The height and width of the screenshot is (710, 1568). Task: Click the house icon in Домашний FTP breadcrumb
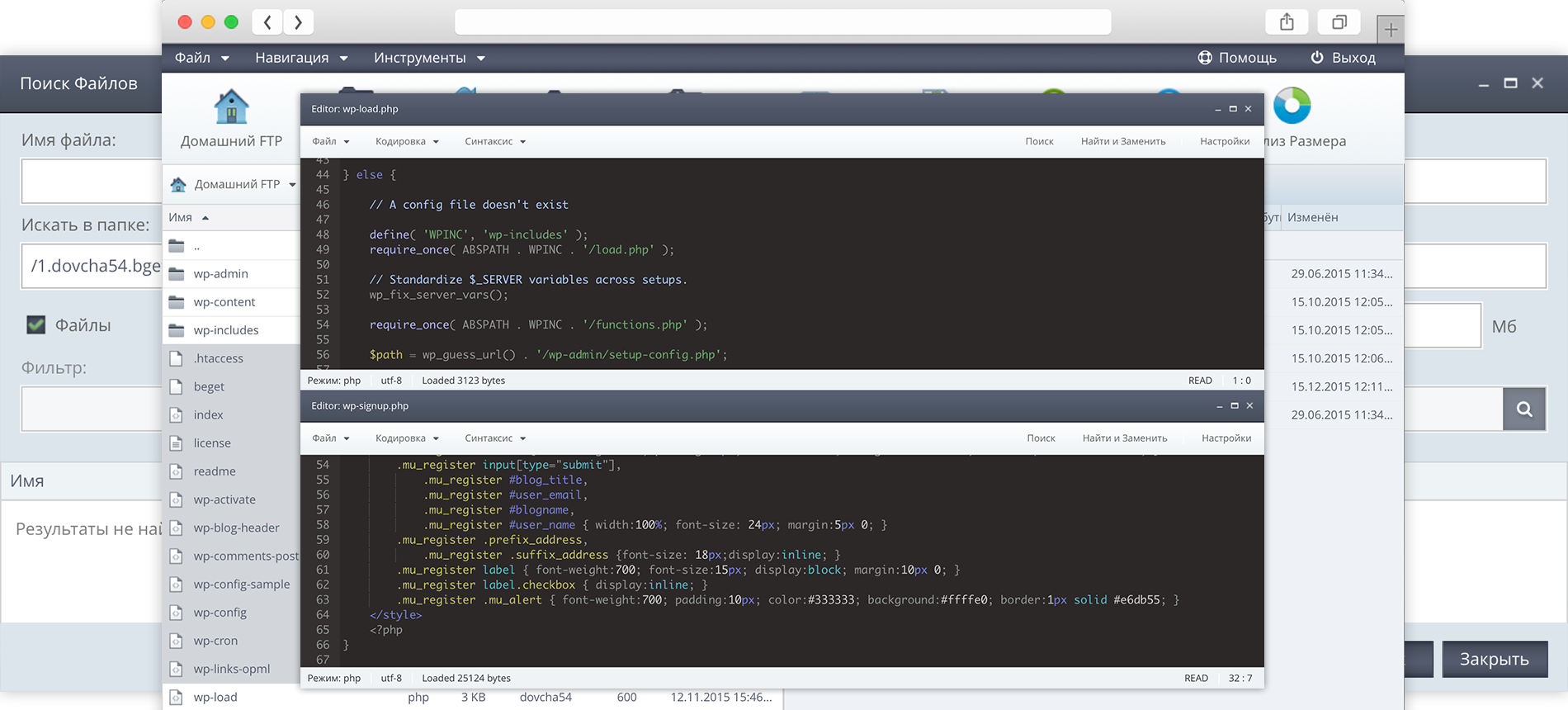178,184
